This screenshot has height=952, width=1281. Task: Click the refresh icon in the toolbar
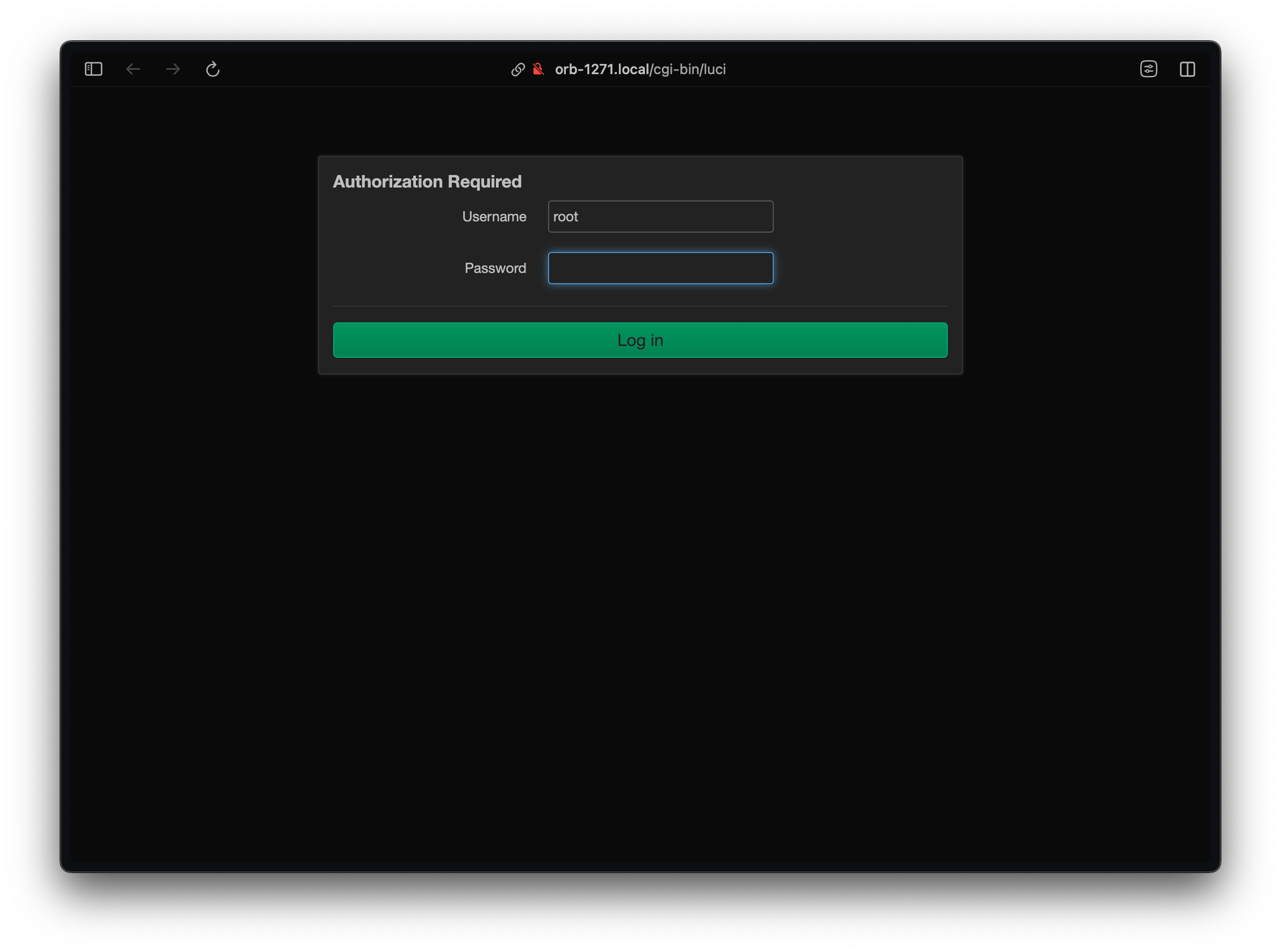coord(213,69)
